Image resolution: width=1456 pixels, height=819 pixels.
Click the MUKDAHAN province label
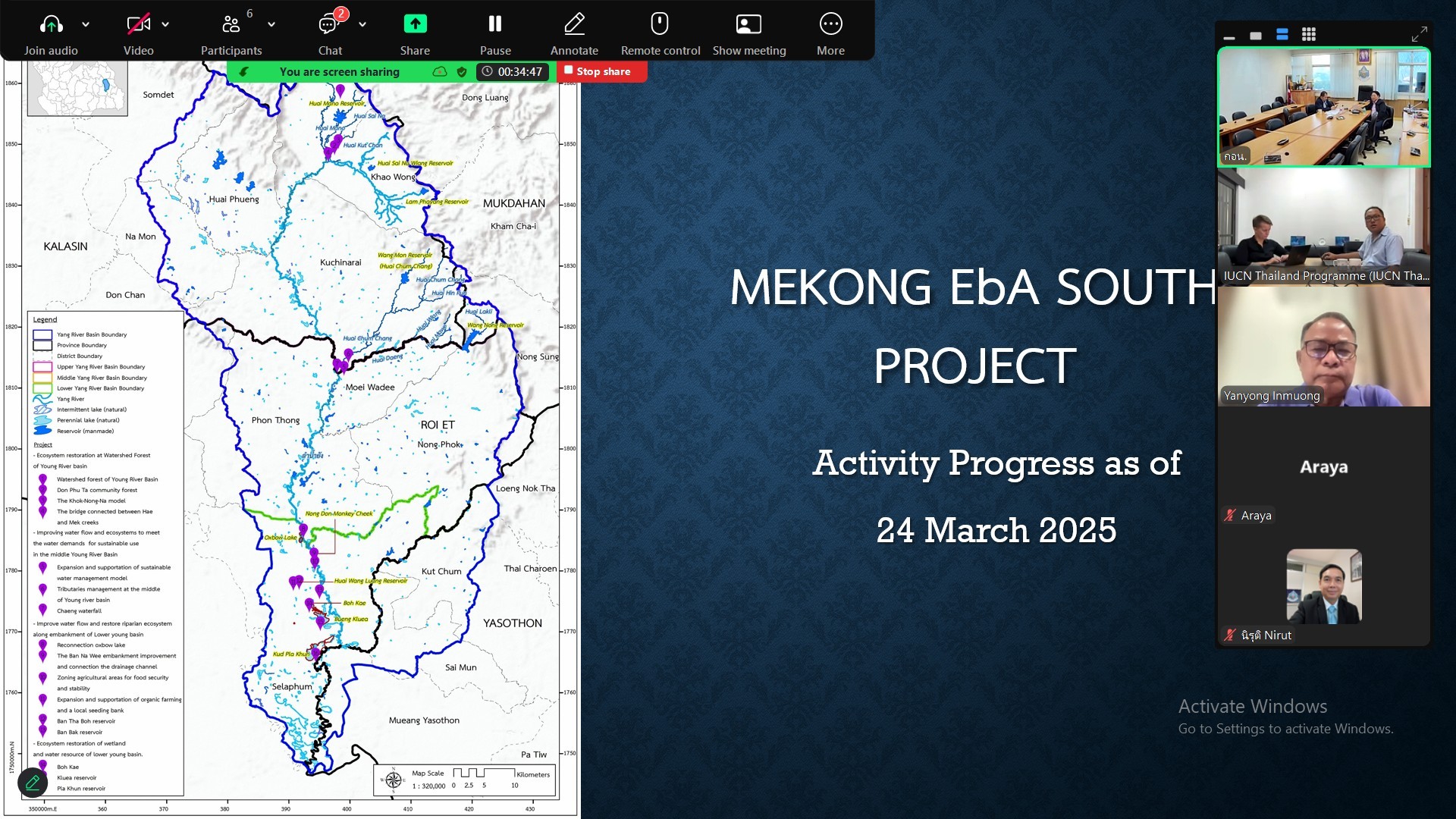514,203
